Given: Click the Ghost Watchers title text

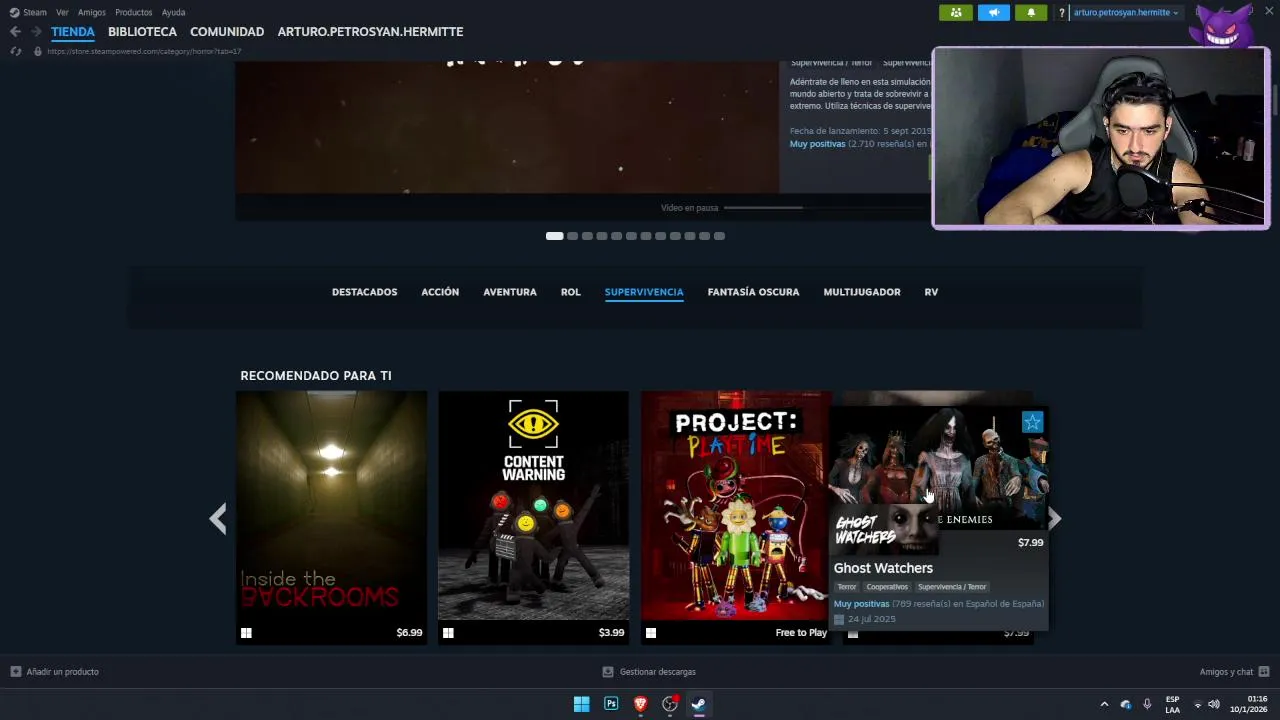Looking at the screenshot, I should pos(883,568).
